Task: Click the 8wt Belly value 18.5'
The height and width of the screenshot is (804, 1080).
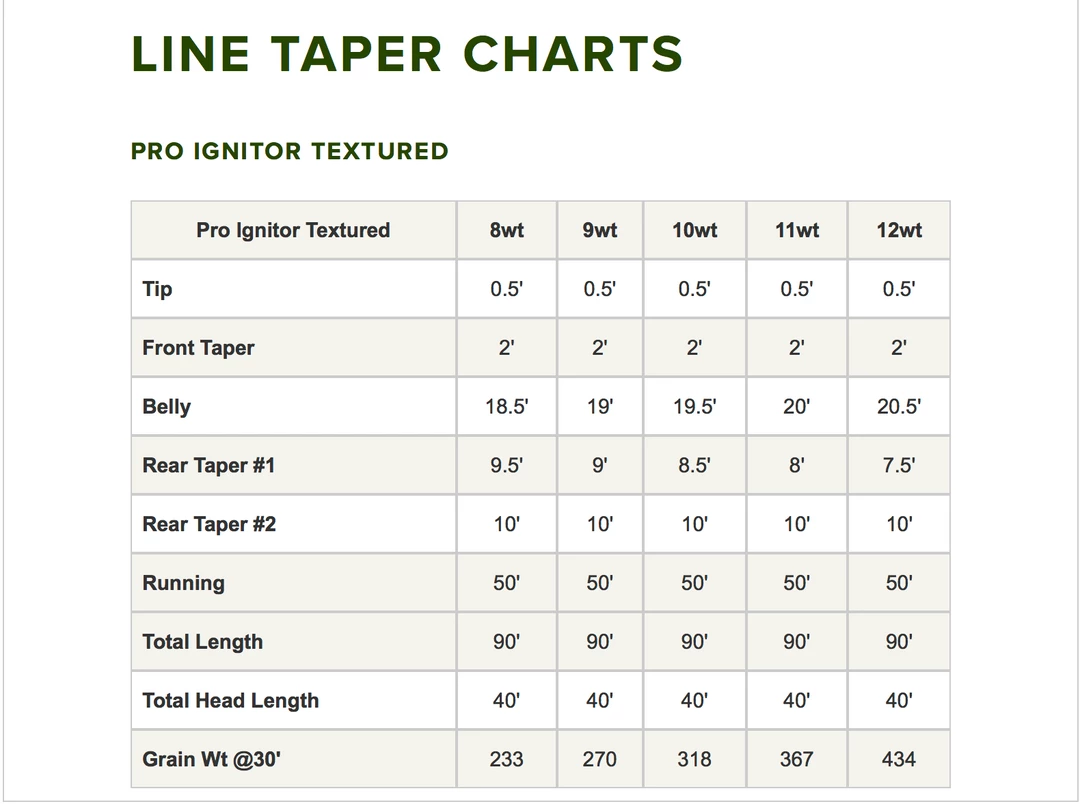Action: [x=506, y=407]
